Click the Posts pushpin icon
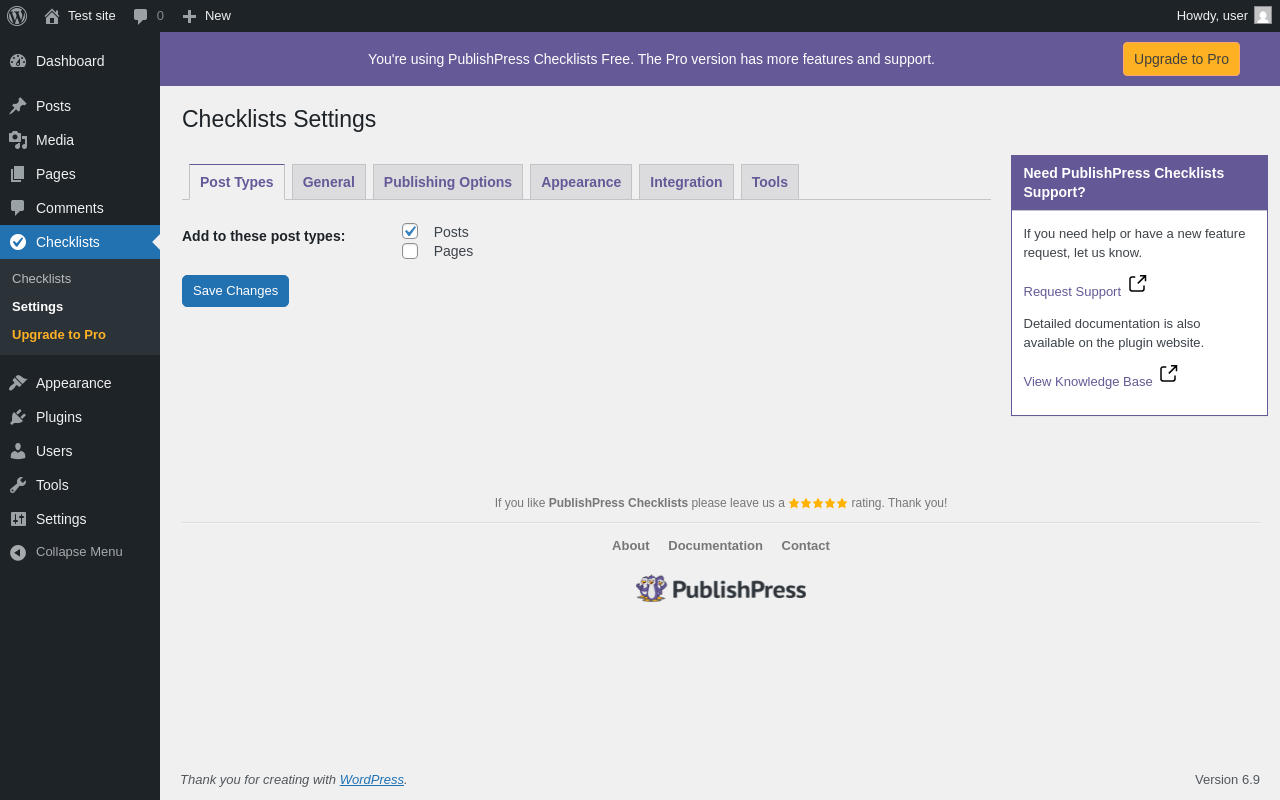 [x=18, y=106]
